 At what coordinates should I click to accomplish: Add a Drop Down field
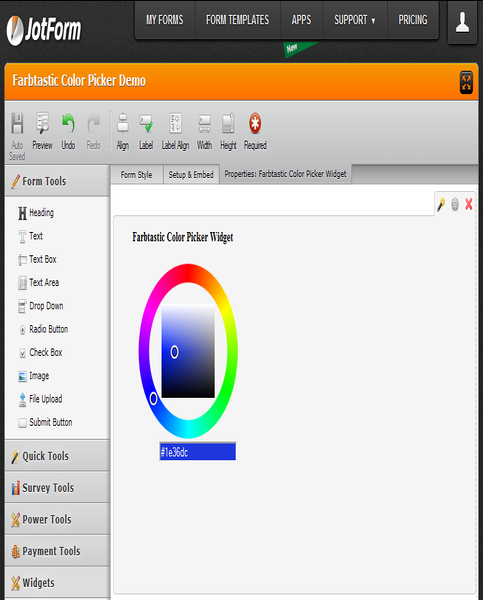41,306
